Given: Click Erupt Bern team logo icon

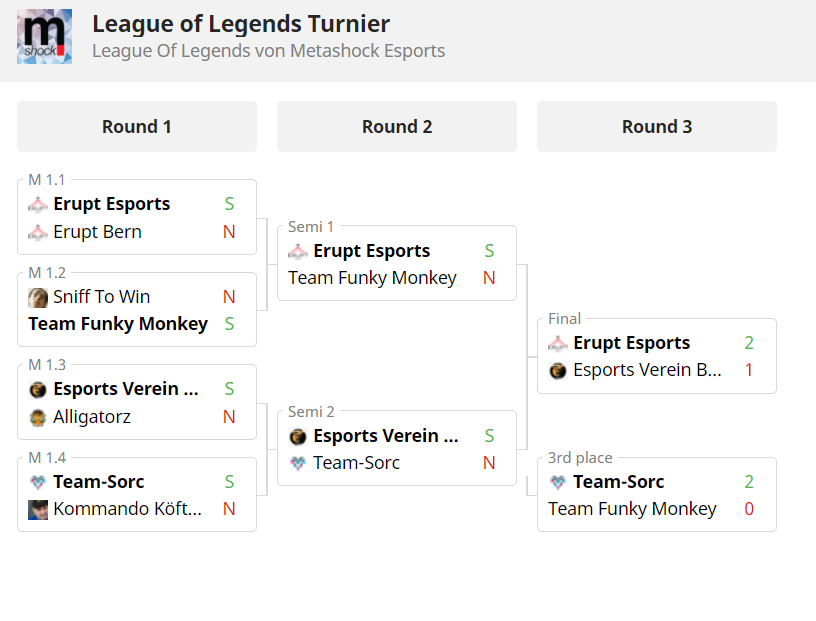Looking at the screenshot, I should [38, 232].
